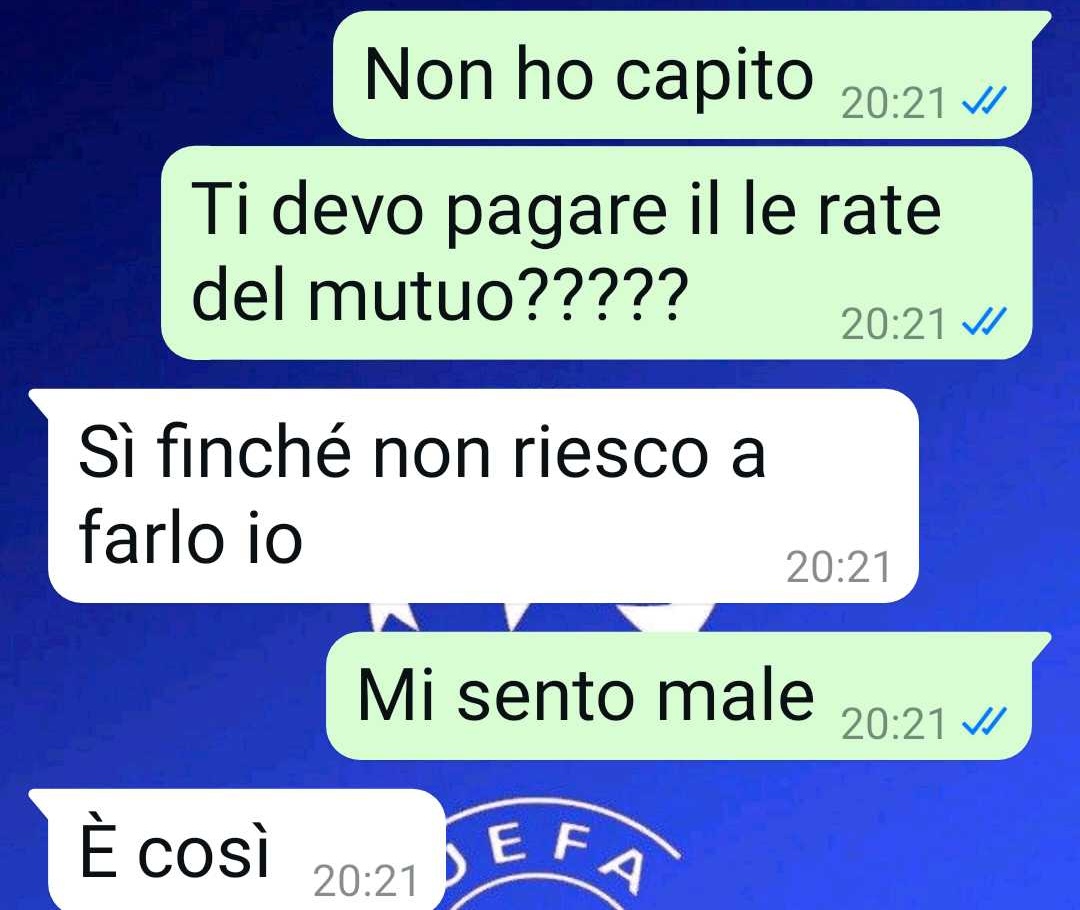
Task: Click the timestamp on the mutuo message
Action: click(x=893, y=324)
